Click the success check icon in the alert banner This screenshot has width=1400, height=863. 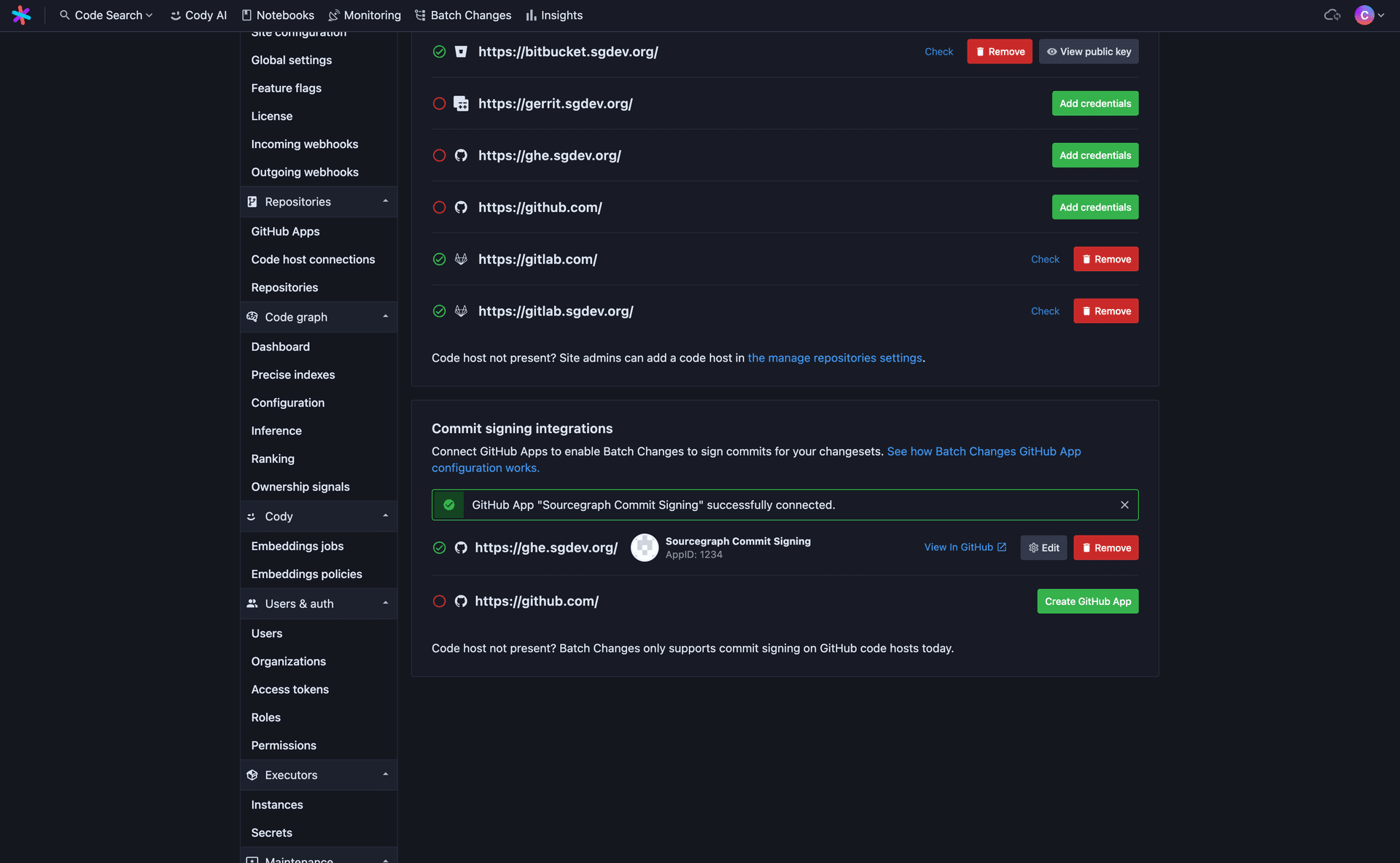tap(449, 504)
